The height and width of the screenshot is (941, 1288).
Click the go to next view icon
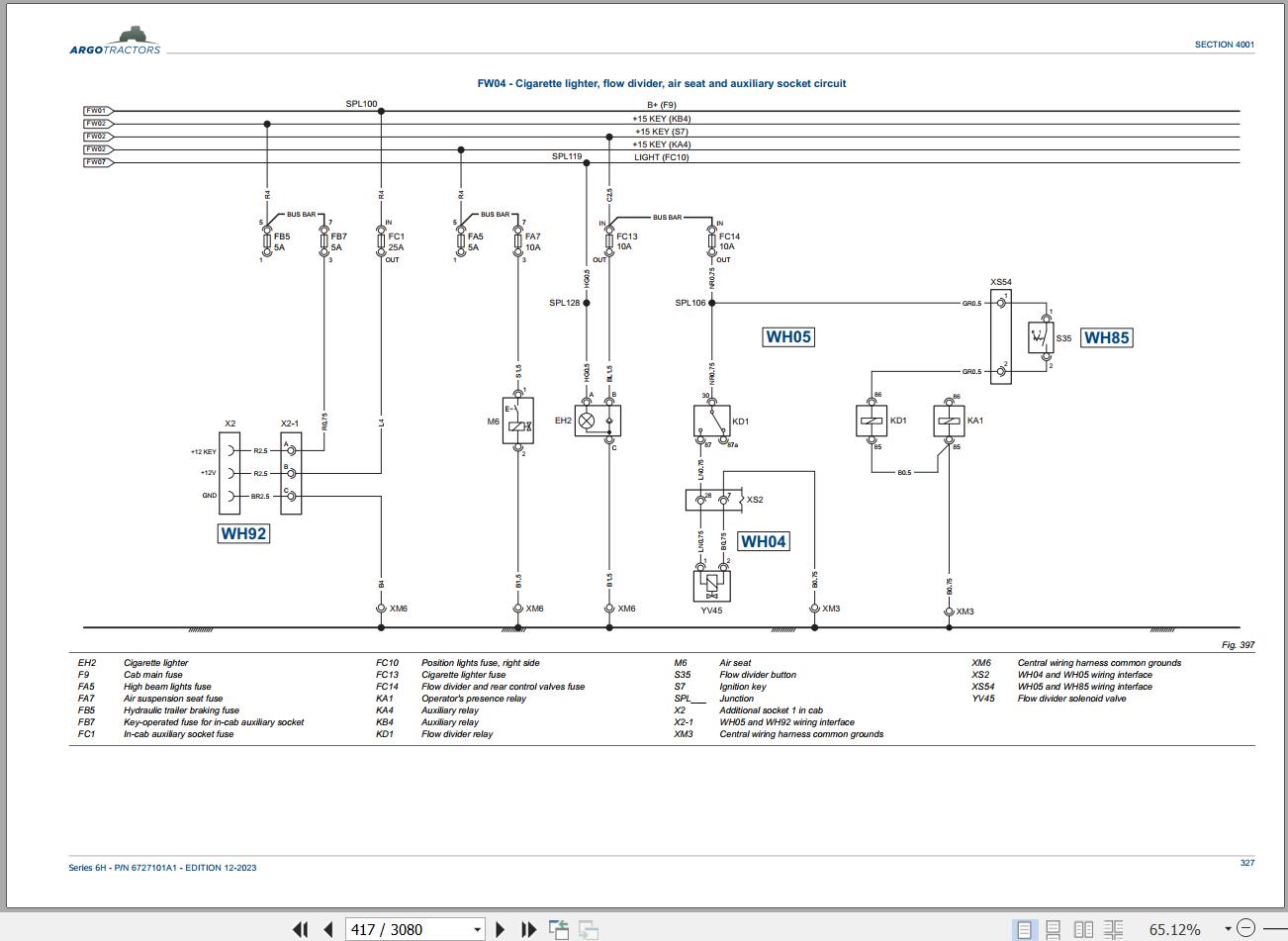click(x=589, y=929)
